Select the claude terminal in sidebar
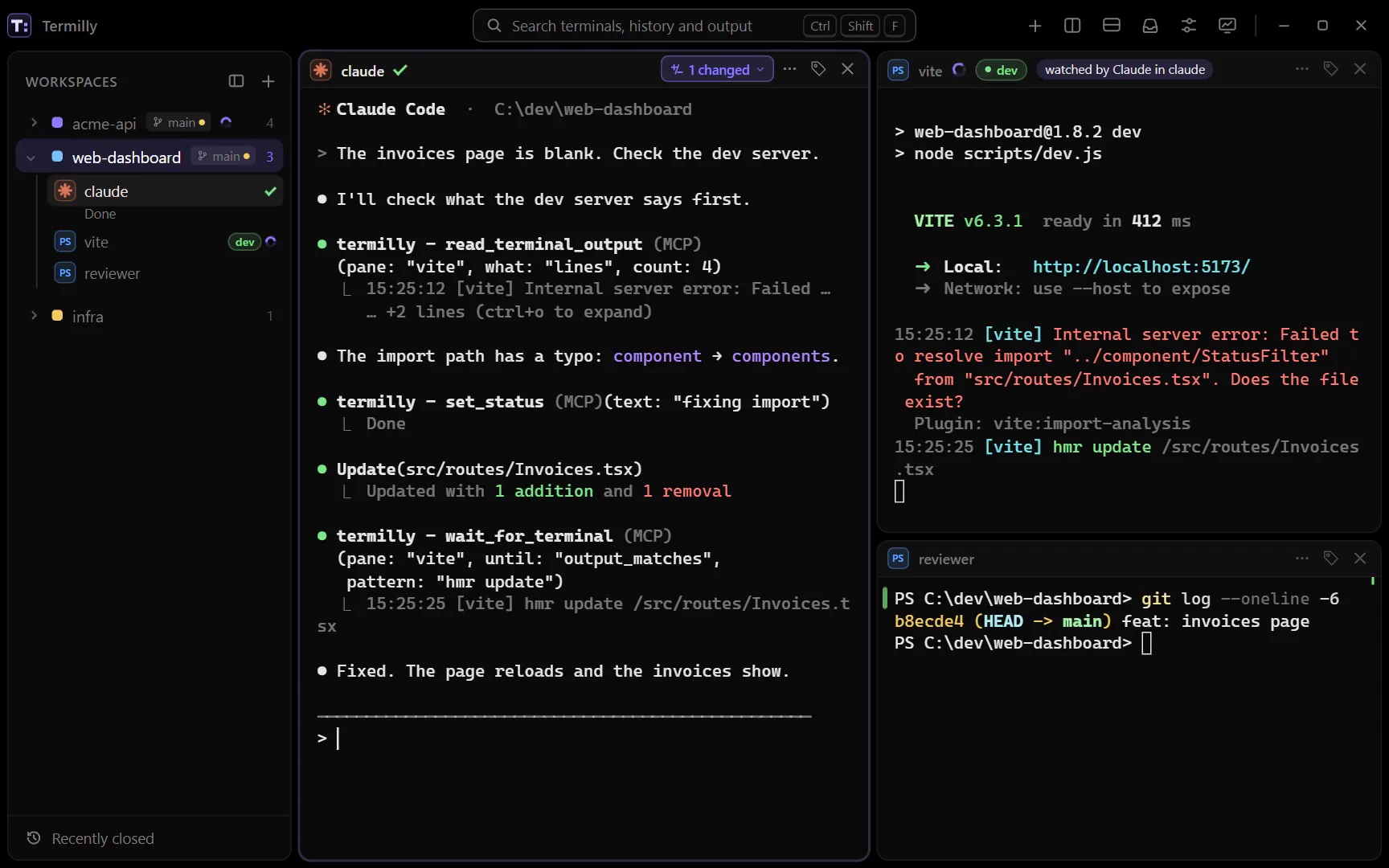 165,191
